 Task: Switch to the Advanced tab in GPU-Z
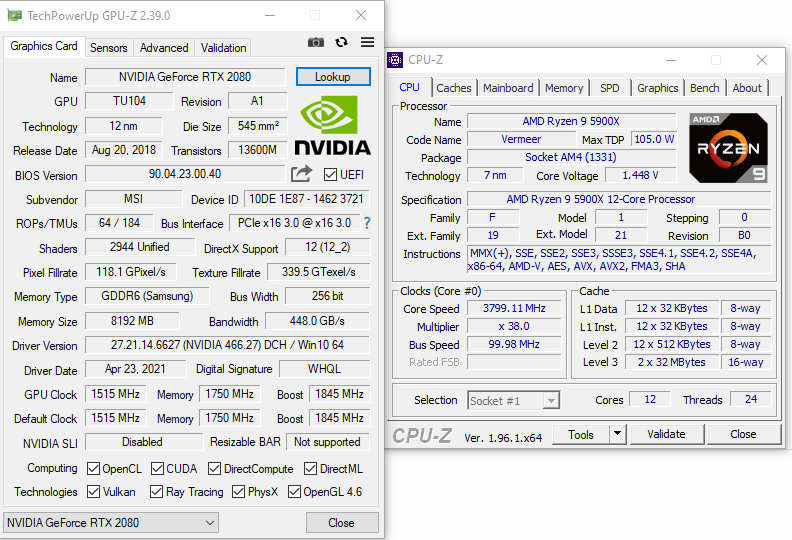coord(164,48)
